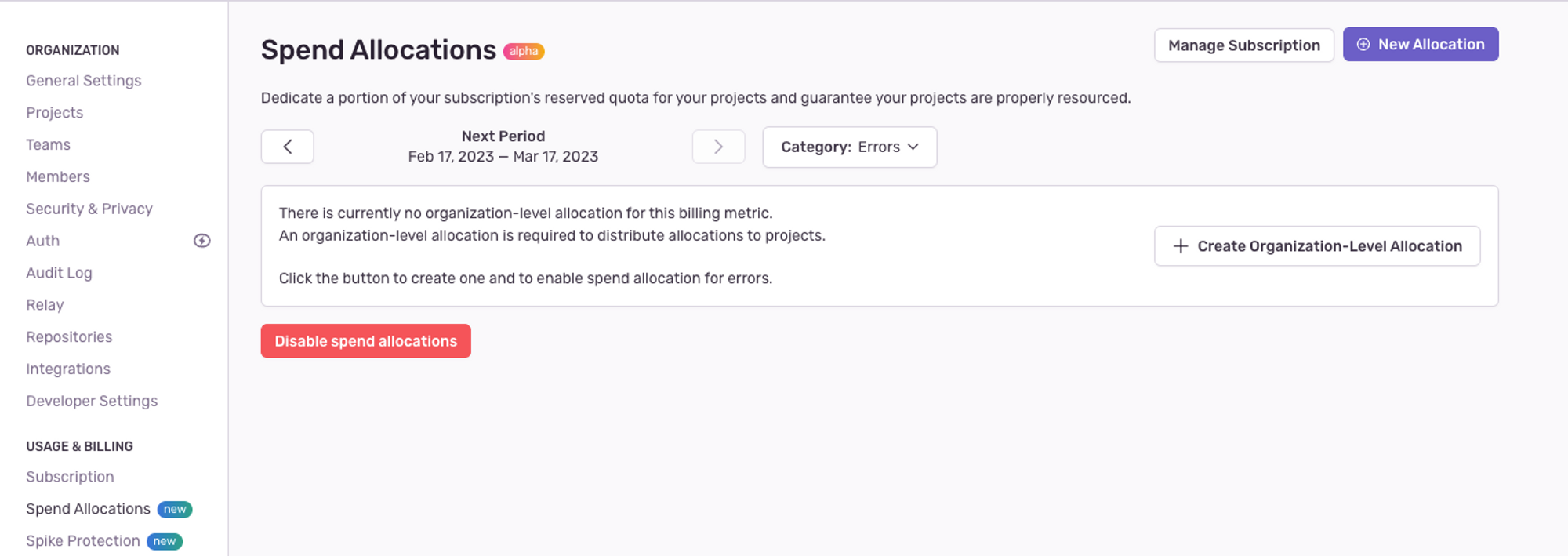1568x556 pixels.
Task: Navigate to Developer Settings
Action: tap(92, 401)
